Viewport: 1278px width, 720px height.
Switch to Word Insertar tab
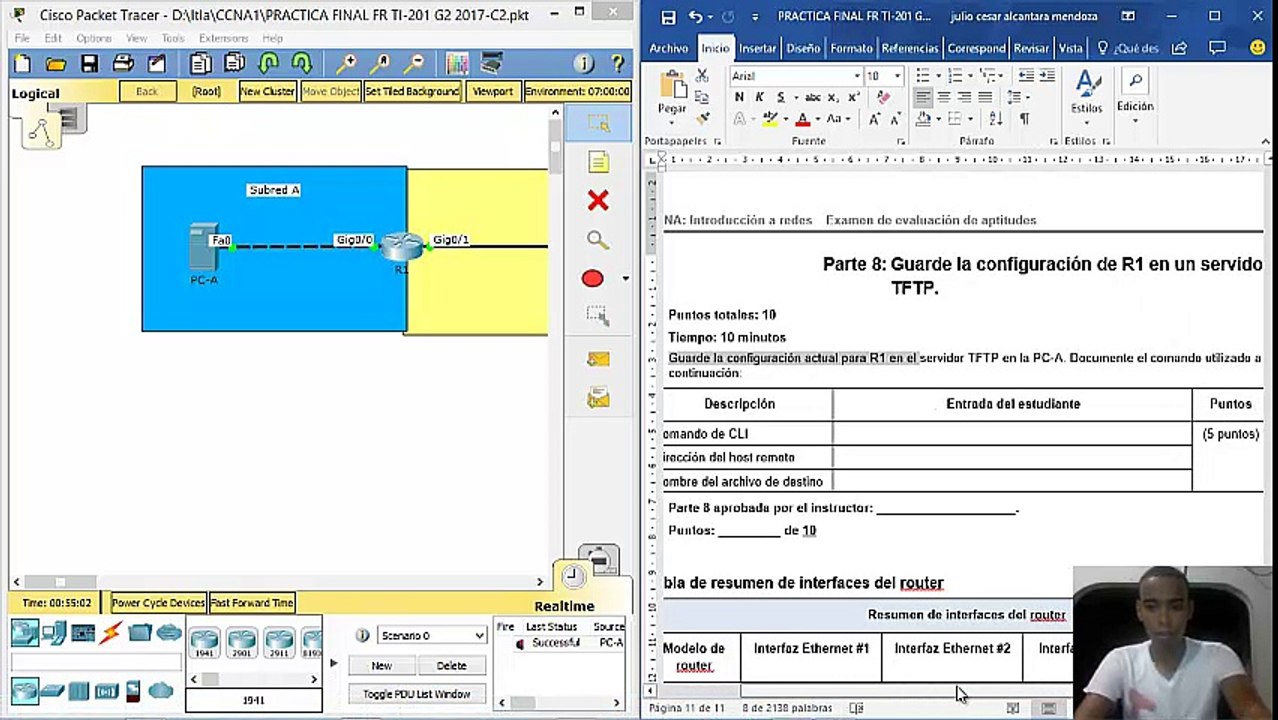click(x=757, y=48)
